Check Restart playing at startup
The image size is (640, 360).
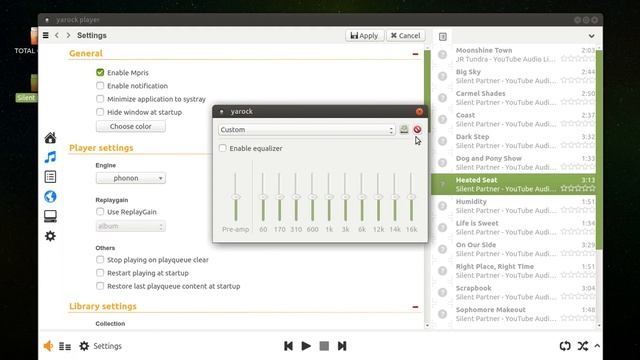pos(100,273)
